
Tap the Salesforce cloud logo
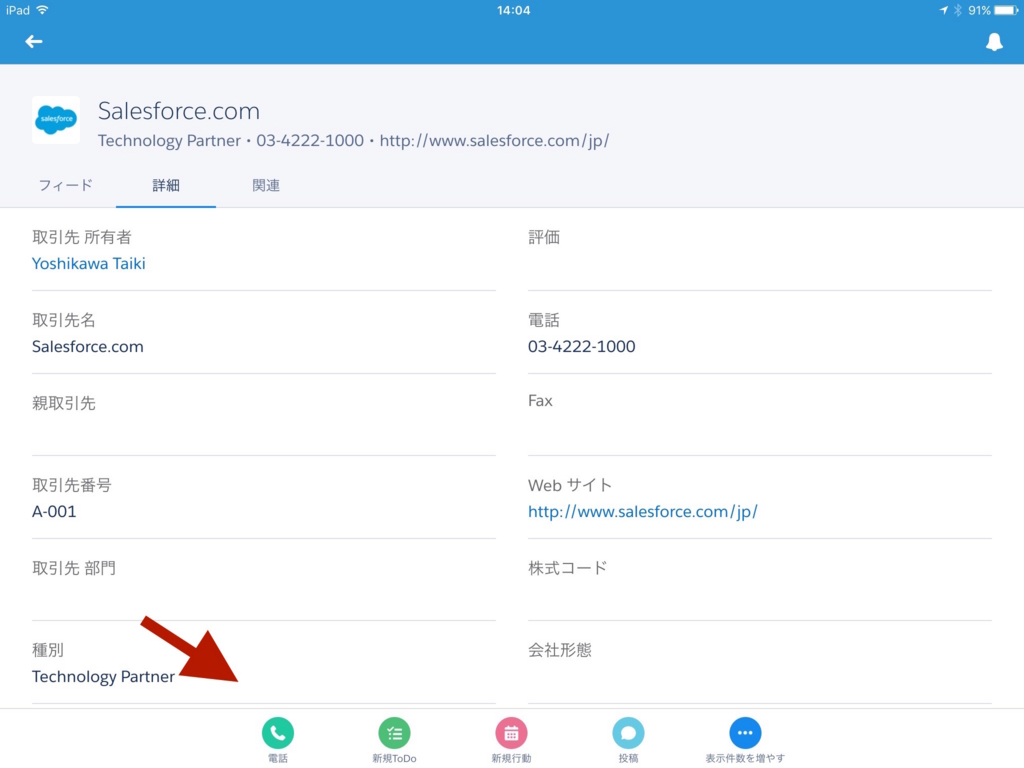click(x=56, y=120)
